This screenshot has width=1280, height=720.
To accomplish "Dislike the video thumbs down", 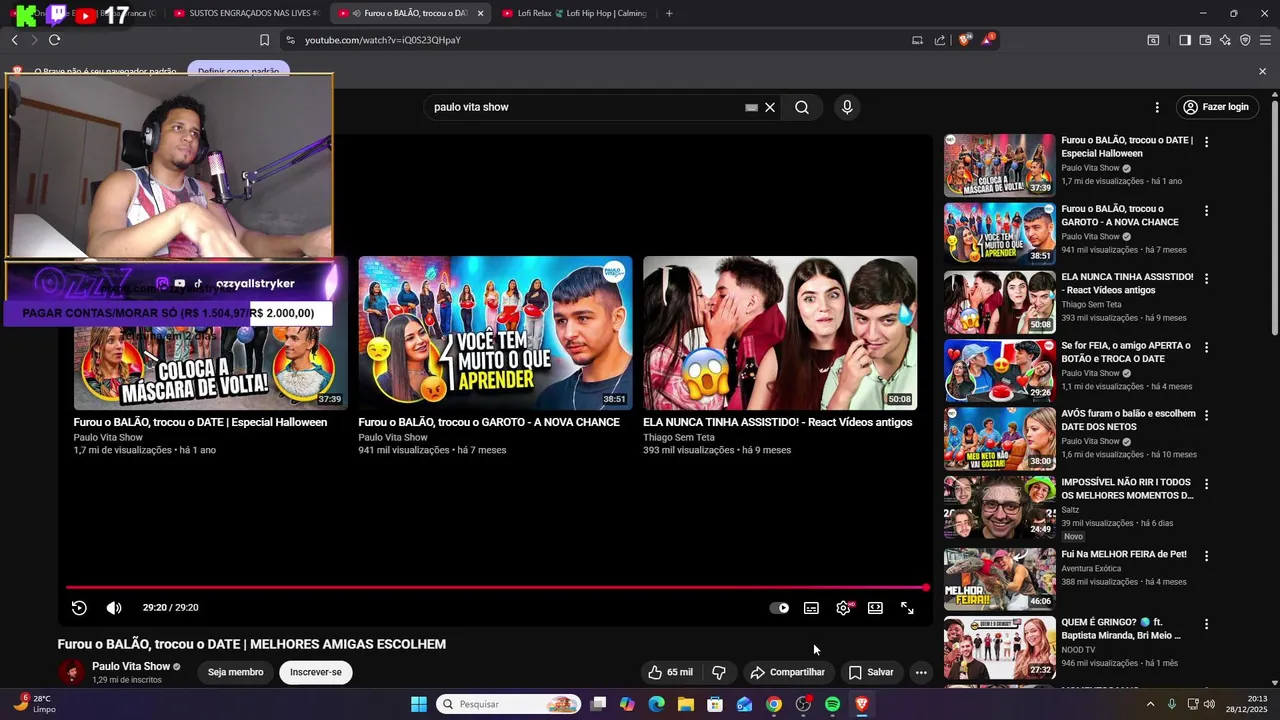I will tap(718, 672).
